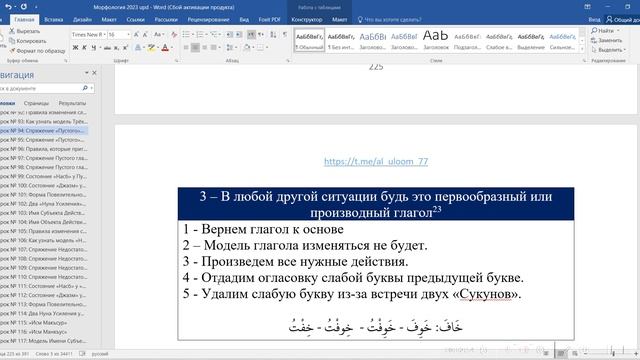Open bullet list dropdown arrow
Screen dimensions: 640x360
pyautogui.click(x=193, y=35)
